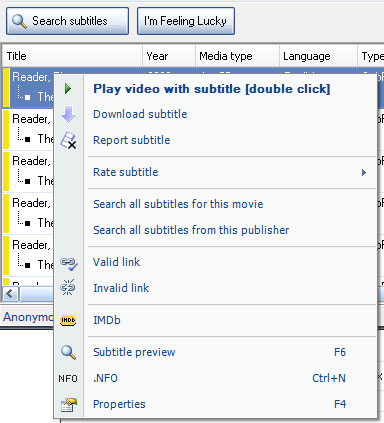
Task: Select the third Reader, result row
Action: coord(31,161)
